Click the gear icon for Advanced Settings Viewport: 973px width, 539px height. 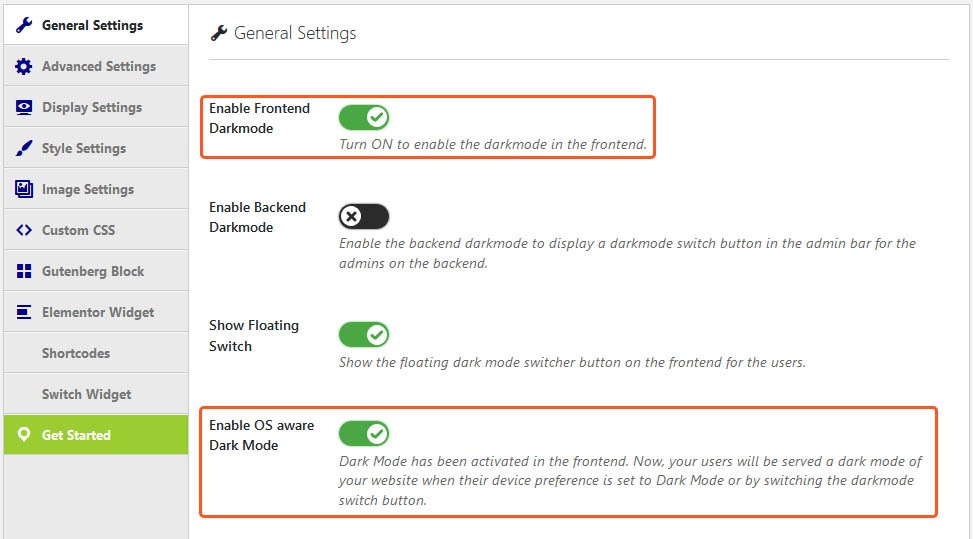coord(24,66)
